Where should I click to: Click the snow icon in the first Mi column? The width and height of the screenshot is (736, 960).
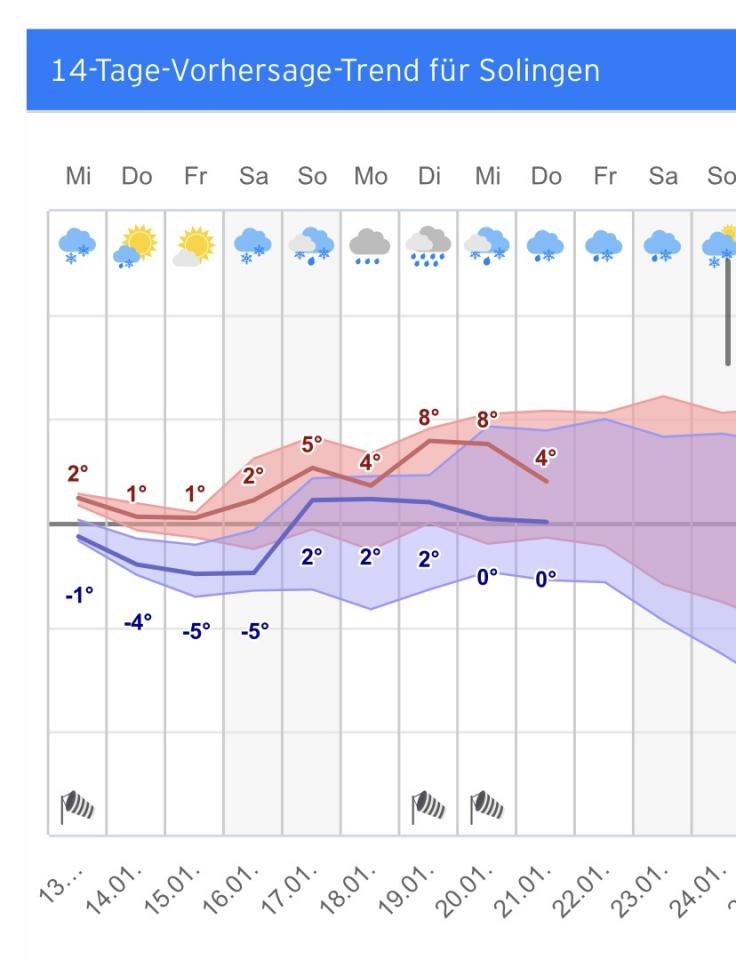tap(77, 244)
